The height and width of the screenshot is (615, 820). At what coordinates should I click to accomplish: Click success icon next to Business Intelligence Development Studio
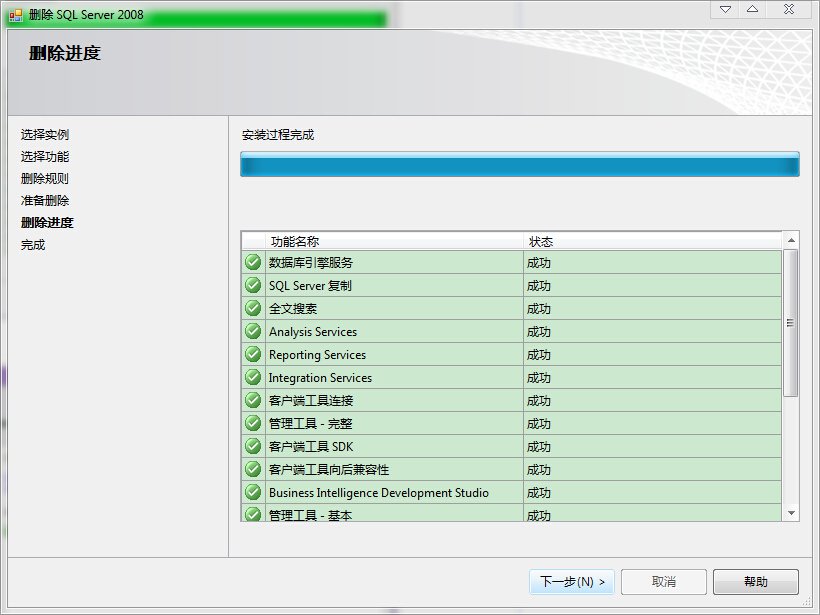click(253, 492)
